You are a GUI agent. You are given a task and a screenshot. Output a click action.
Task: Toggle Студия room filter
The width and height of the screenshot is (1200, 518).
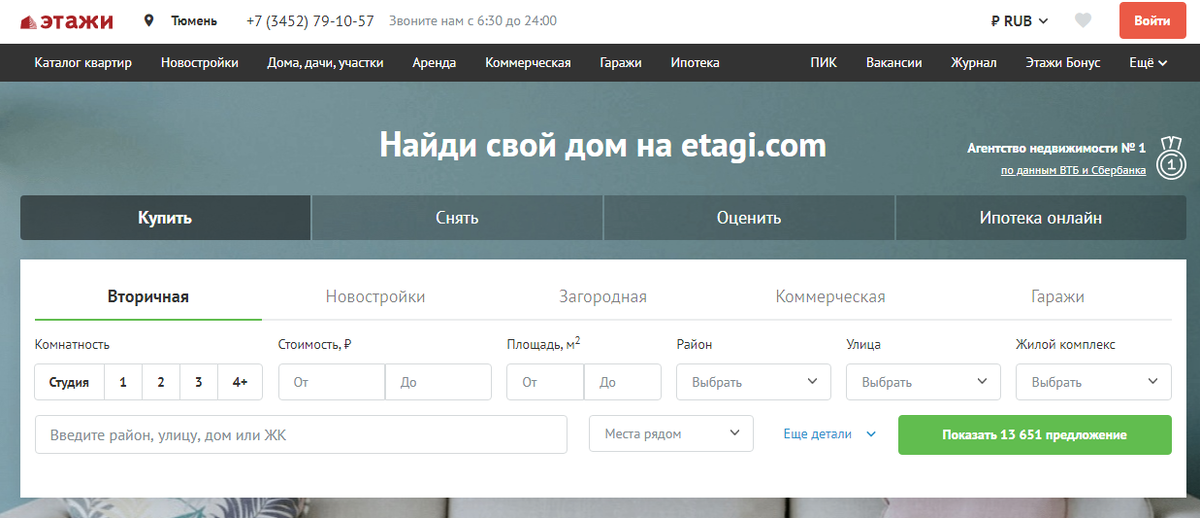pyautogui.click(x=70, y=382)
